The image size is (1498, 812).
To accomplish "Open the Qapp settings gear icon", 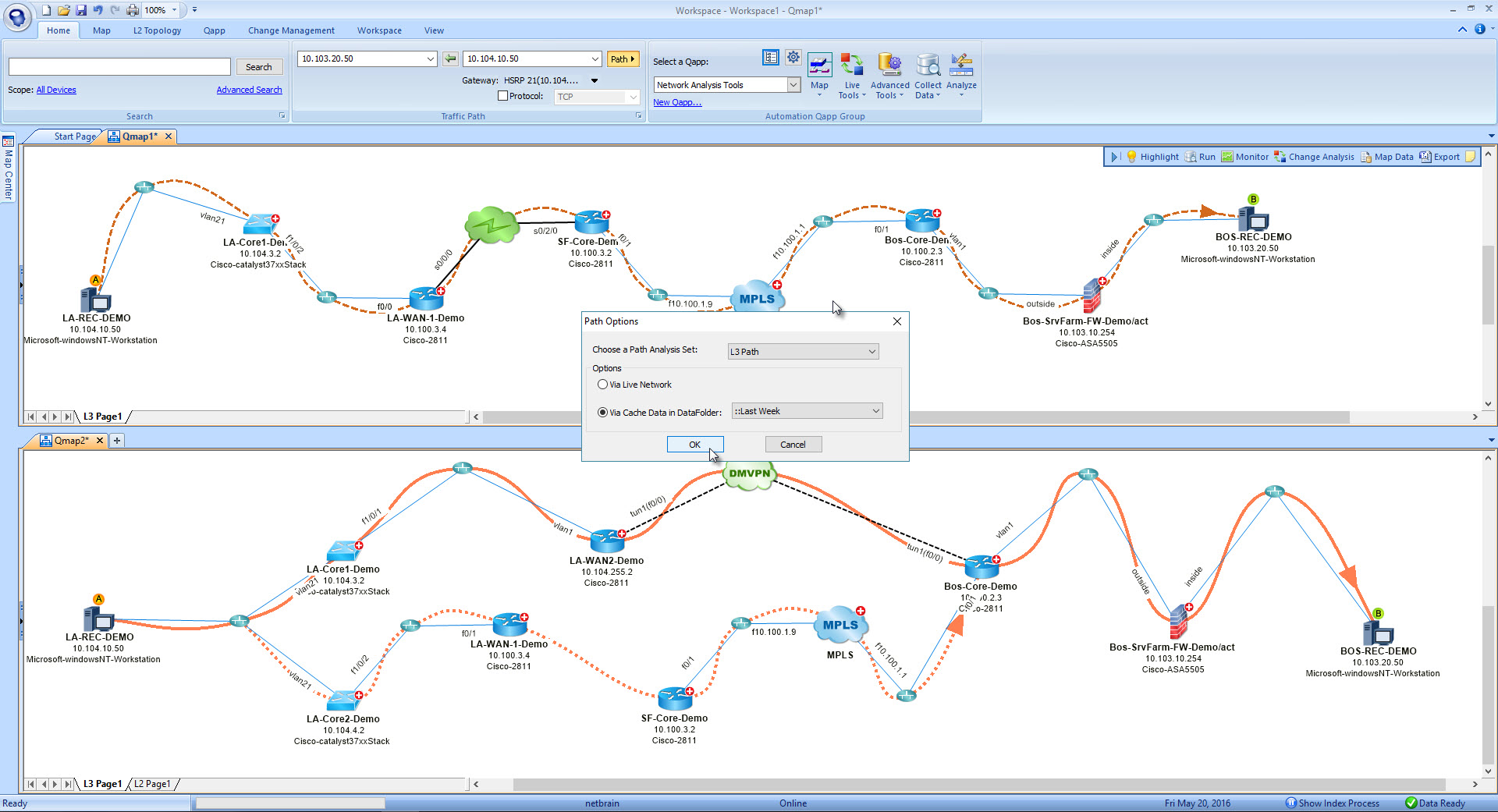I will pyautogui.click(x=793, y=57).
